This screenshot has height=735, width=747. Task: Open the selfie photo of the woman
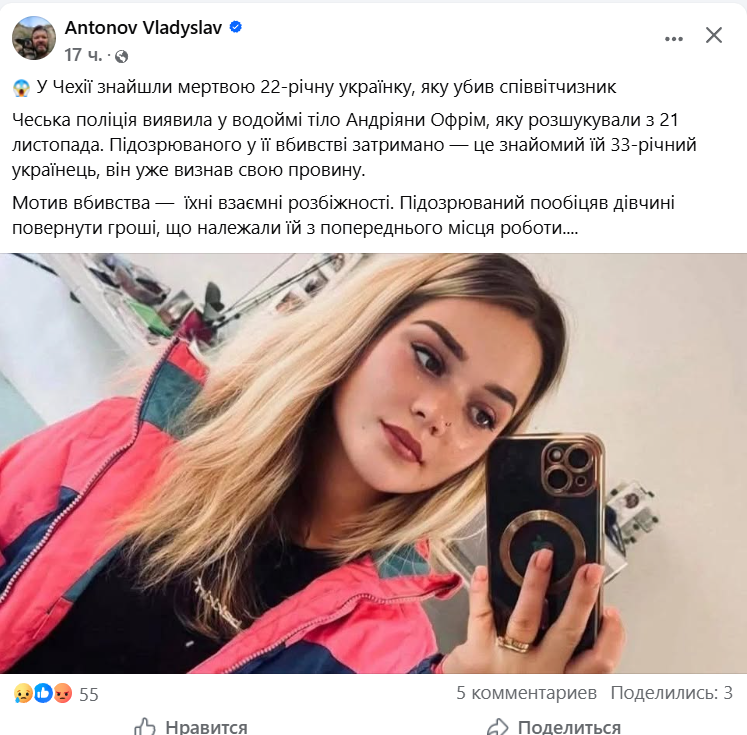click(374, 463)
